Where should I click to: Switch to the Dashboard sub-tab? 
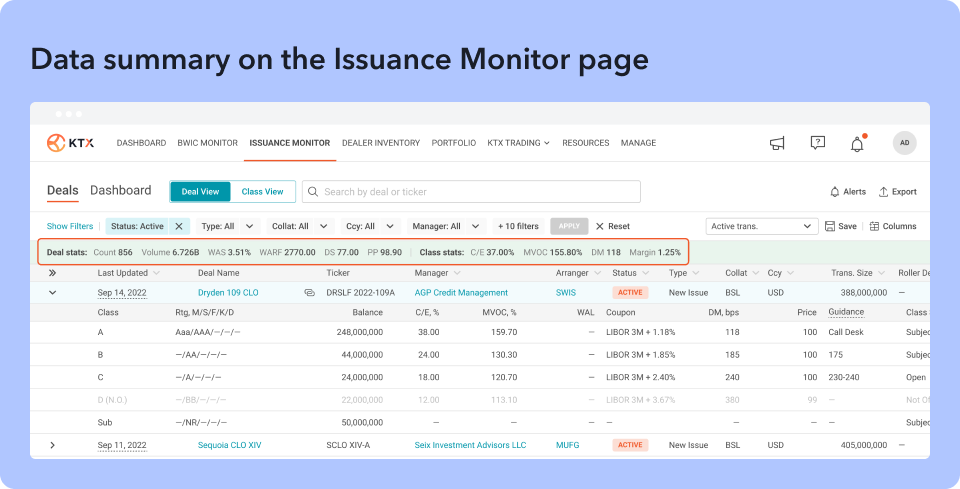tap(121, 190)
